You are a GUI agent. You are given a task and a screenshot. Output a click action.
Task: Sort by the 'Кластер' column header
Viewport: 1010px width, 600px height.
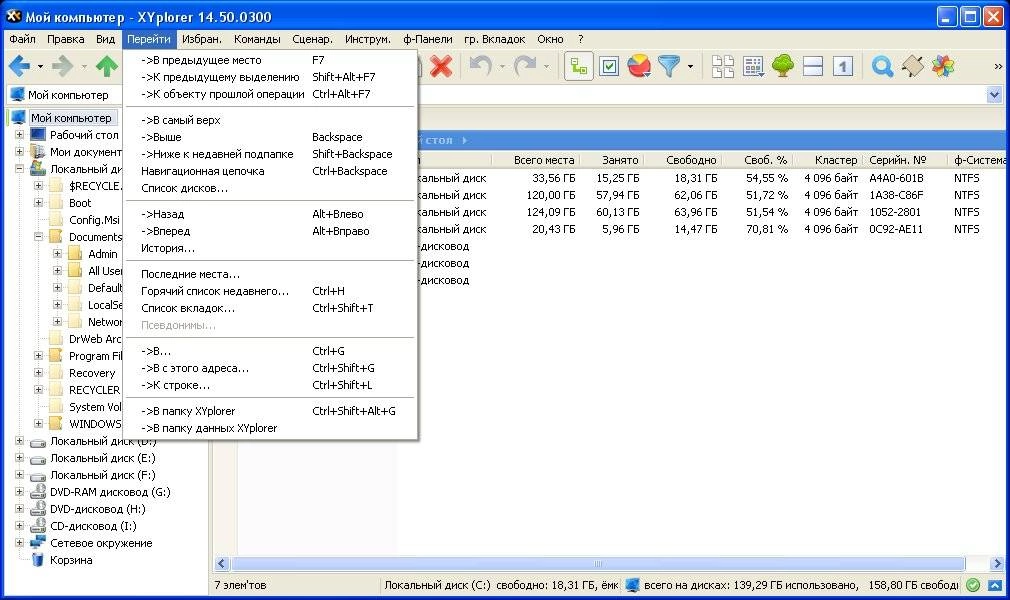829,160
